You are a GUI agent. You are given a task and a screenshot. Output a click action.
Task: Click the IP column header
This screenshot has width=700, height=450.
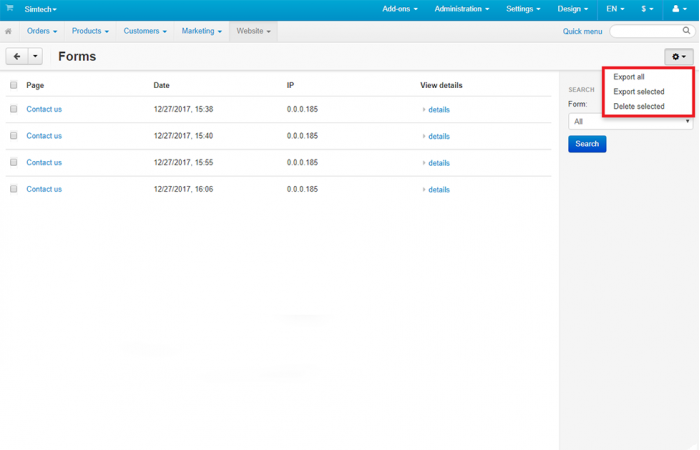[290, 85]
